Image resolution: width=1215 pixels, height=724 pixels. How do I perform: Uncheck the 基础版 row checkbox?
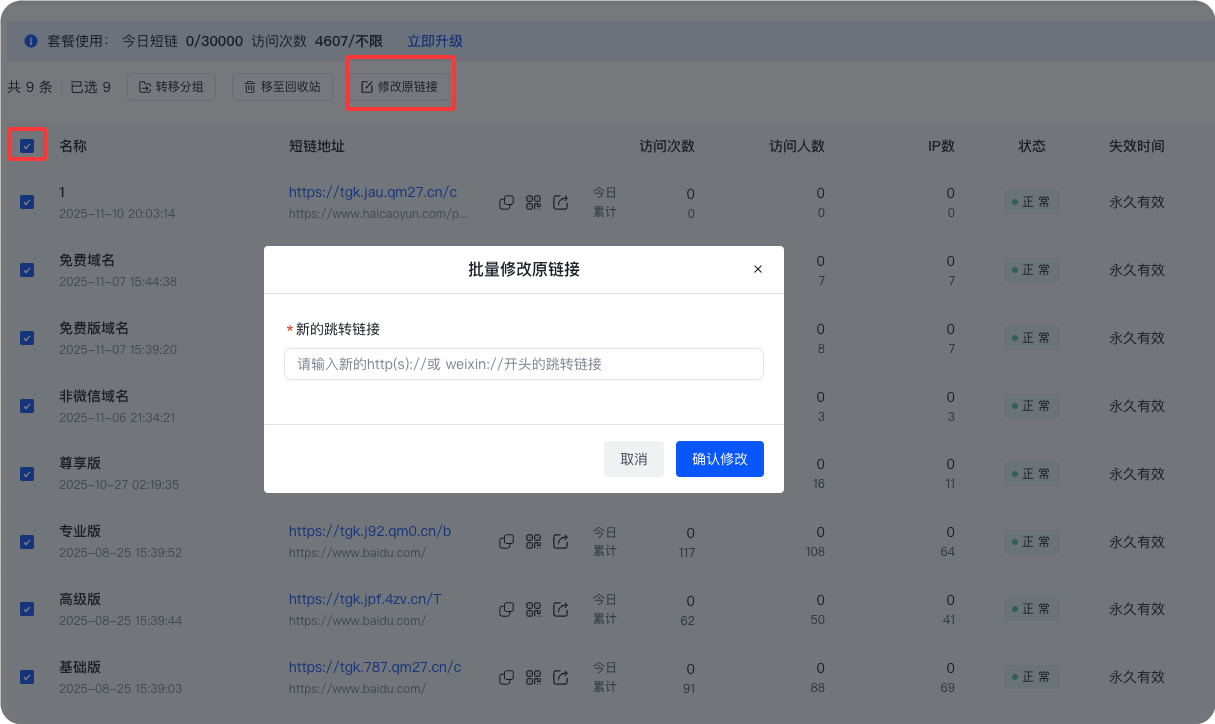pos(27,677)
